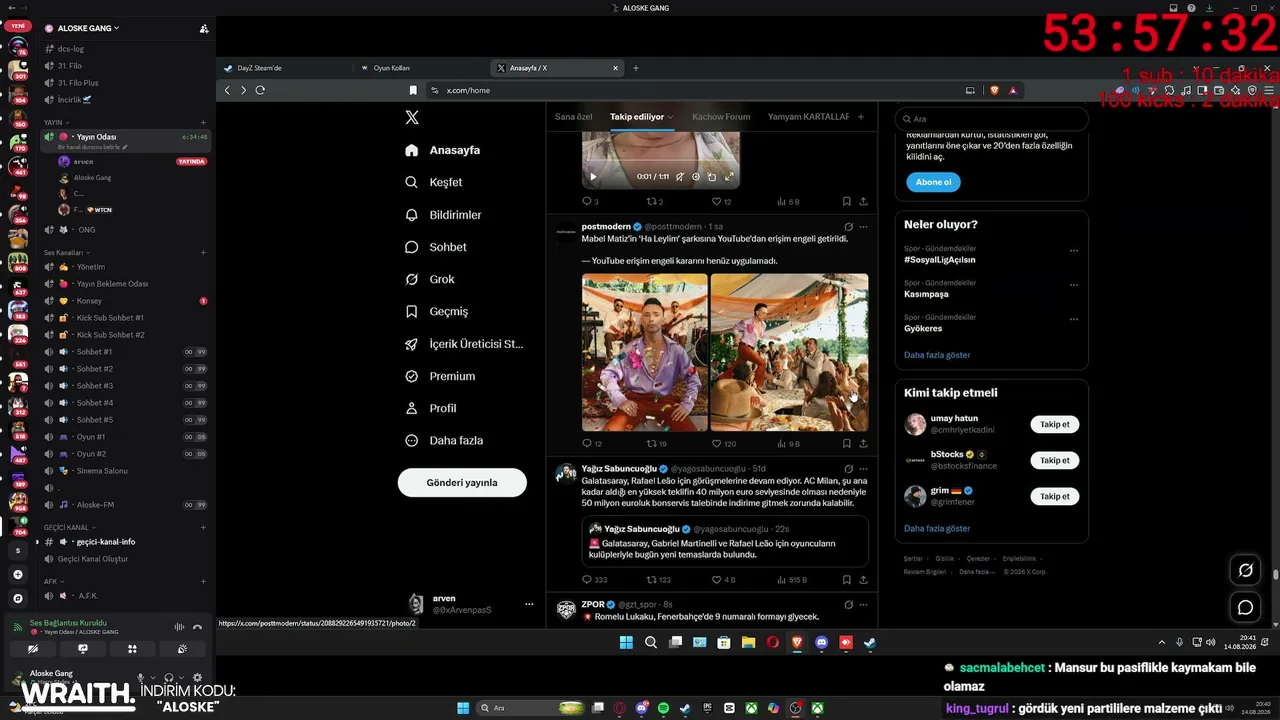Open Daha fazla göster under Neler oluyor

pyautogui.click(x=937, y=355)
